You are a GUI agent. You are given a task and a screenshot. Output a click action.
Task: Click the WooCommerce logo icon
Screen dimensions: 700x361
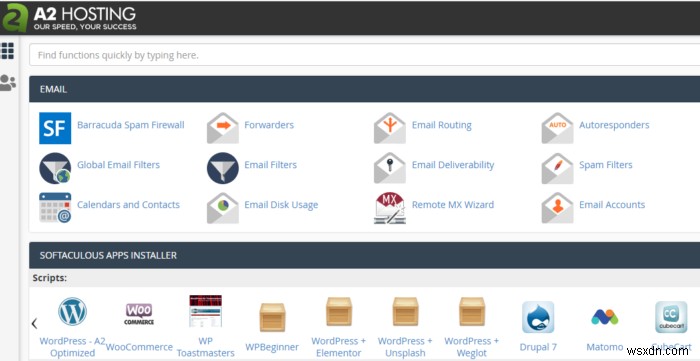click(139, 314)
